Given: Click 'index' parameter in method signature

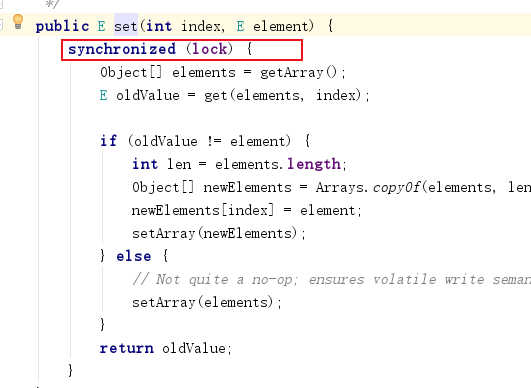Looking at the screenshot, I should 201,26.
